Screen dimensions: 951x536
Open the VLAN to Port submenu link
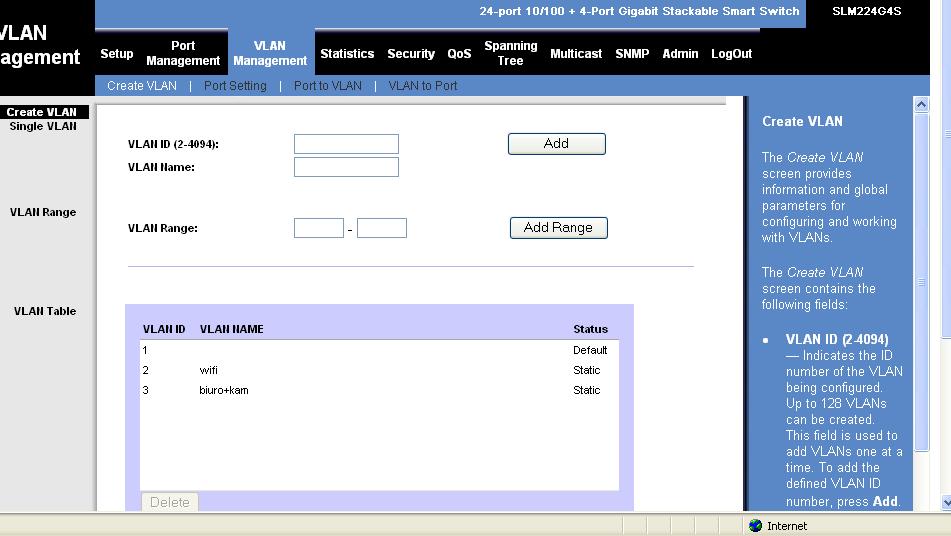423,86
